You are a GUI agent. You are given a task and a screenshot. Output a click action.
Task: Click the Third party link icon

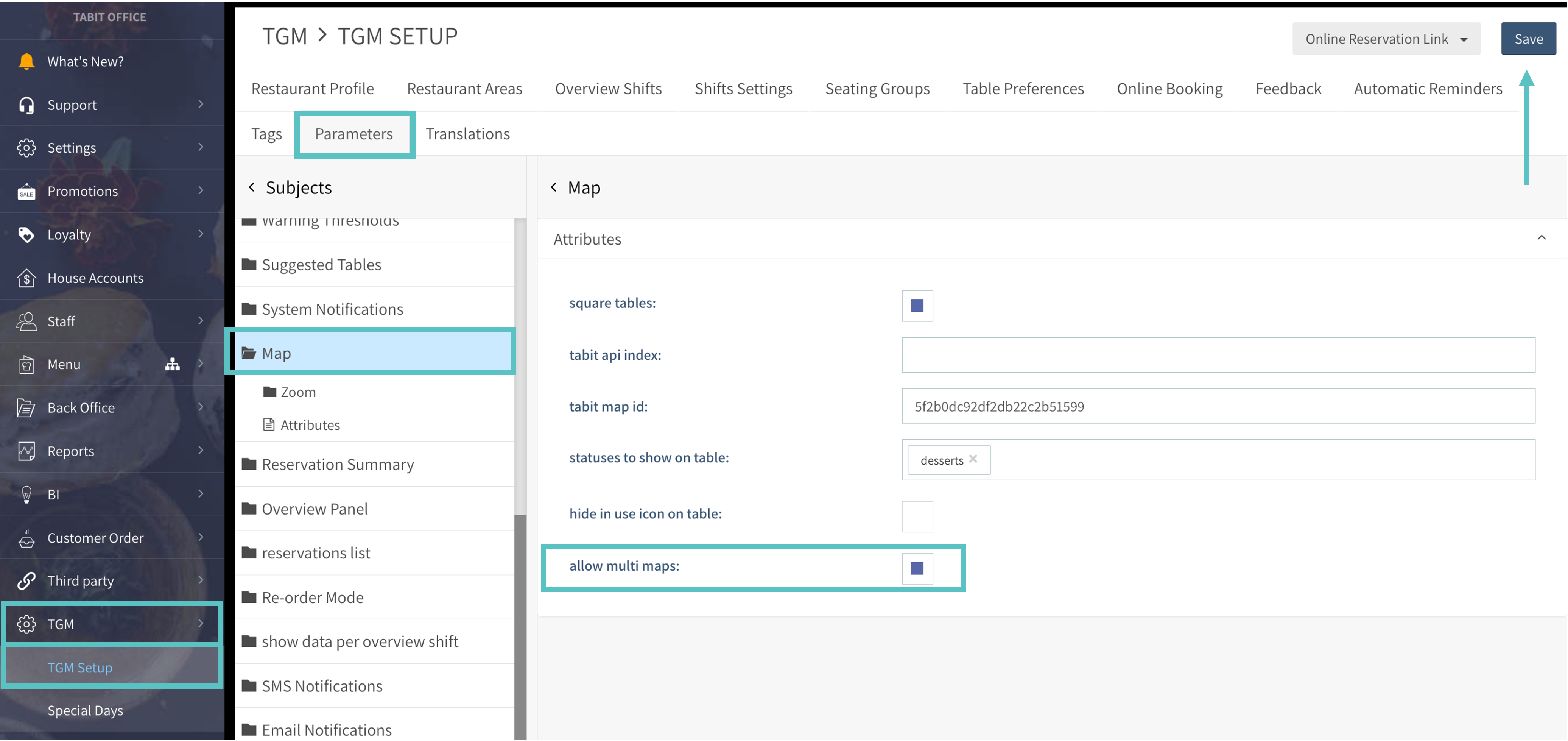pos(26,581)
